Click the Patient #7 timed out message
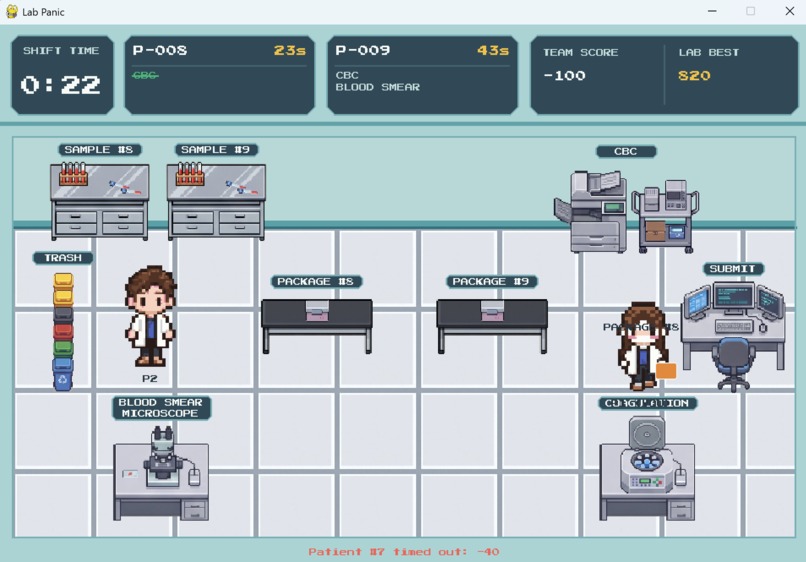The image size is (806, 562). (x=404, y=552)
